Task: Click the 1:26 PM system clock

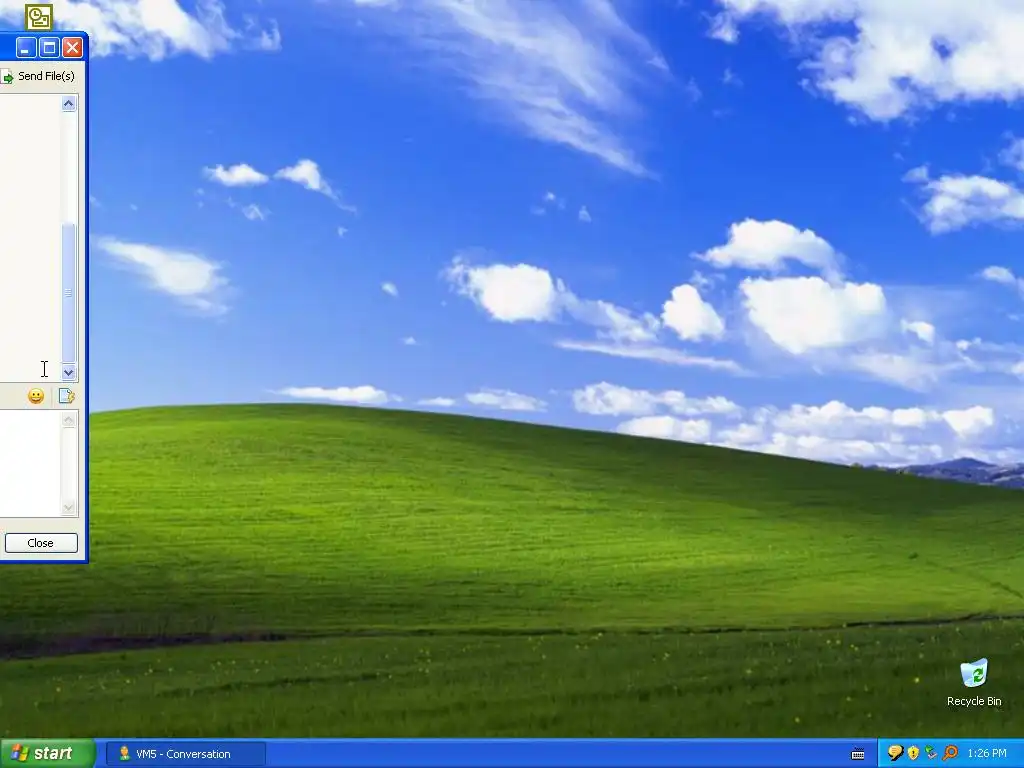Action: (986, 754)
